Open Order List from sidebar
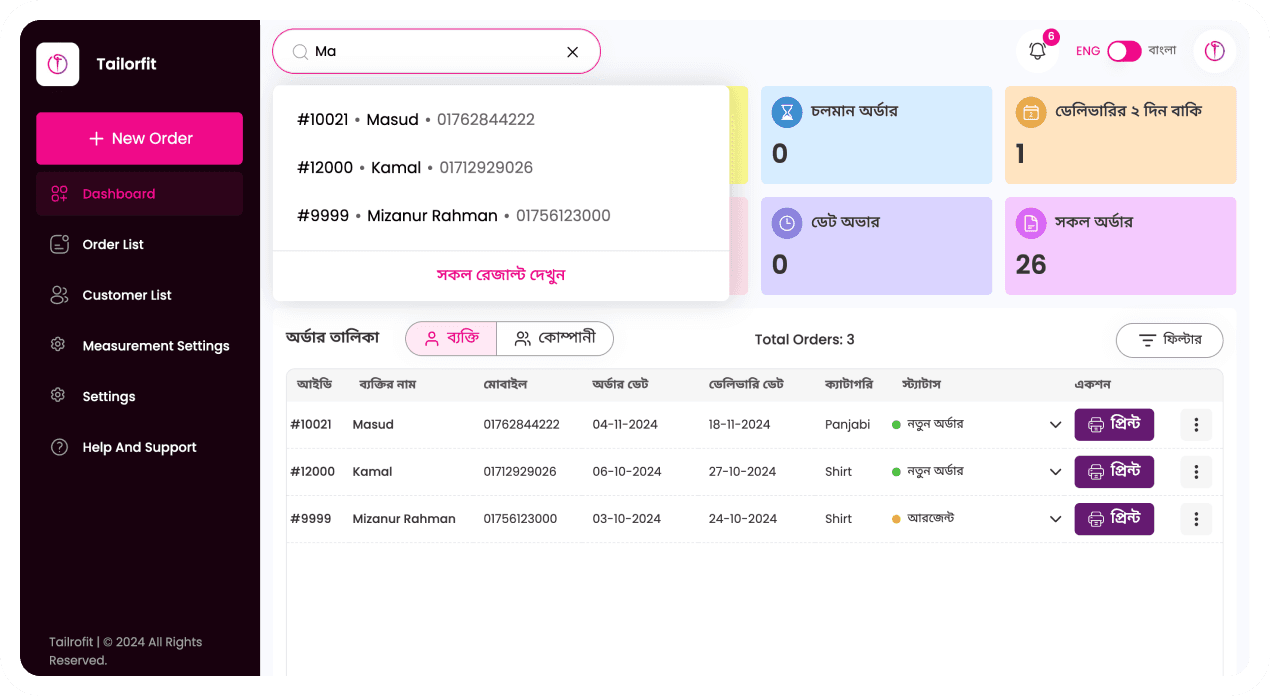Viewport: 1270px width, 696px height. click(139, 245)
